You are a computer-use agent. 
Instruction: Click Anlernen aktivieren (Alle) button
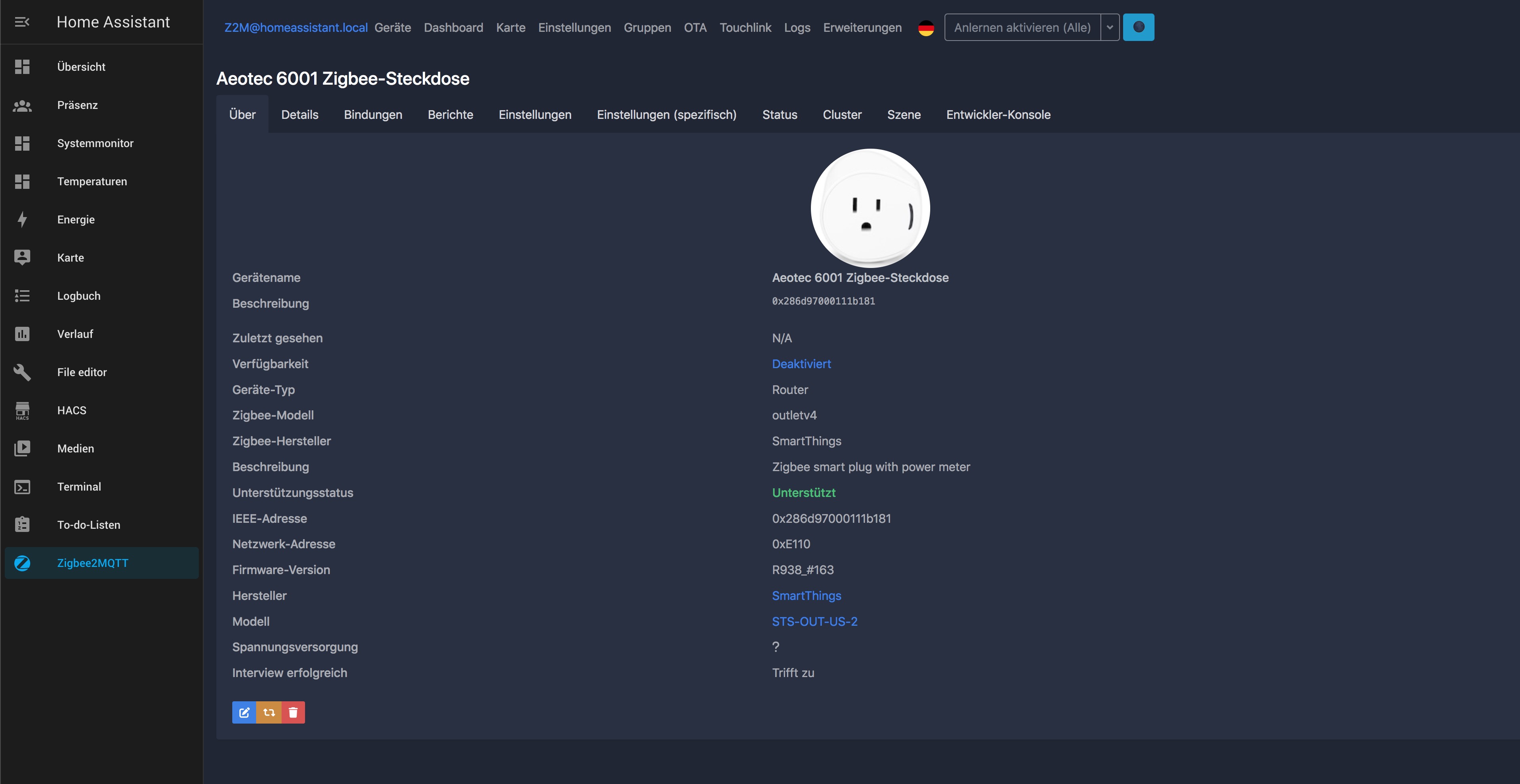[x=1022, y=28]
